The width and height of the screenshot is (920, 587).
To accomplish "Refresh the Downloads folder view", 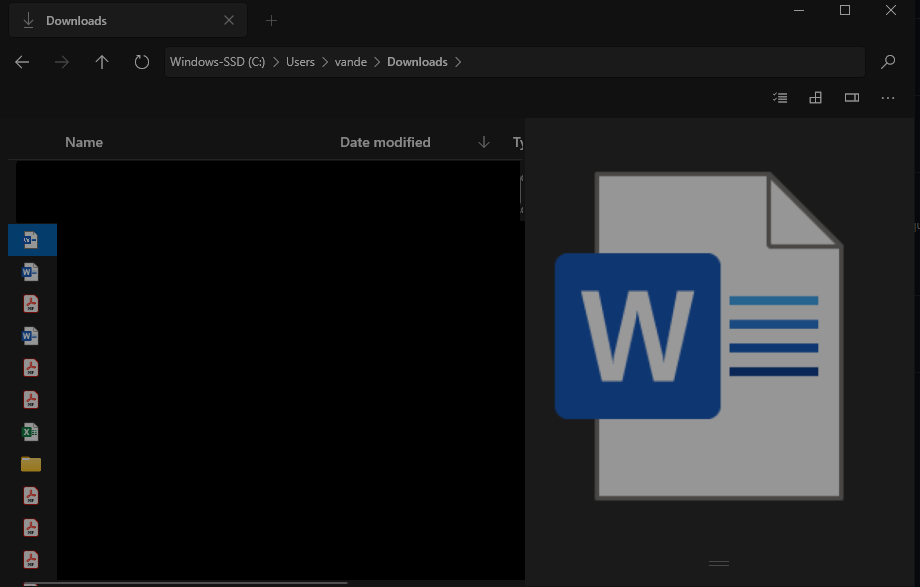I will coord(141,62).
